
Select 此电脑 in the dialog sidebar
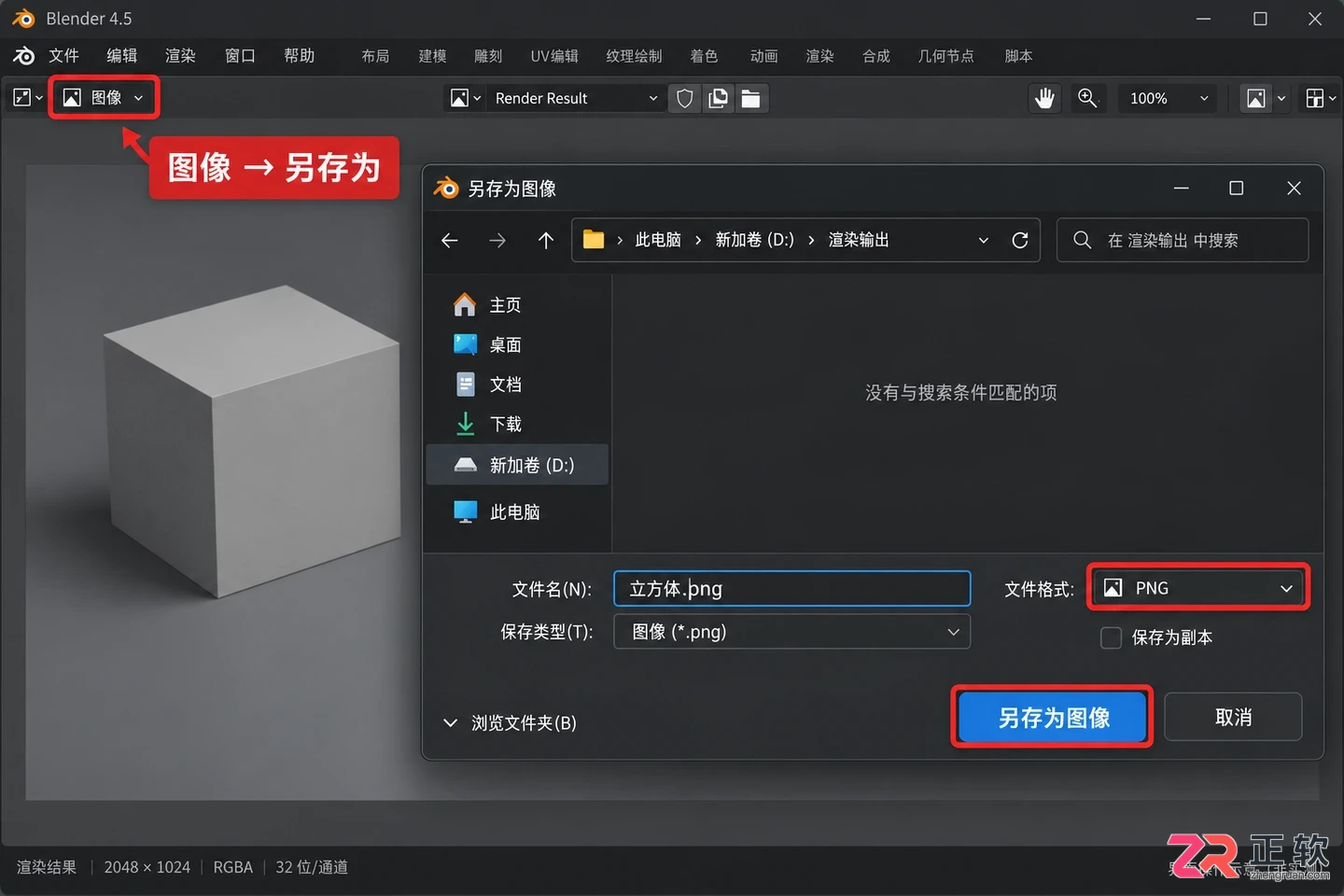point(497,512)
